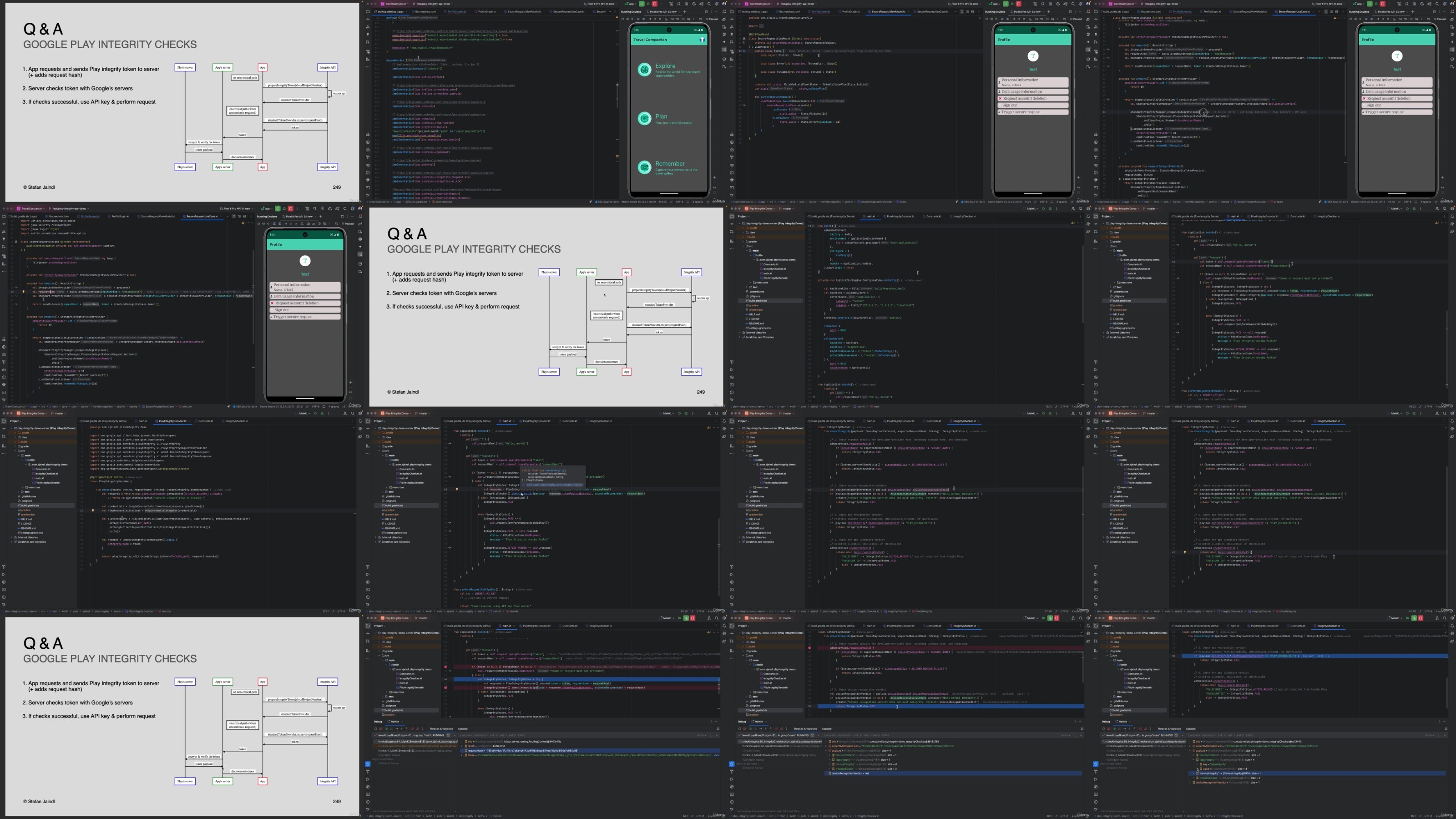The width and height of the screenshot is (1456, 819).
Task: Expand the green token variable in the debugger
Action: (x=462, y=755)
